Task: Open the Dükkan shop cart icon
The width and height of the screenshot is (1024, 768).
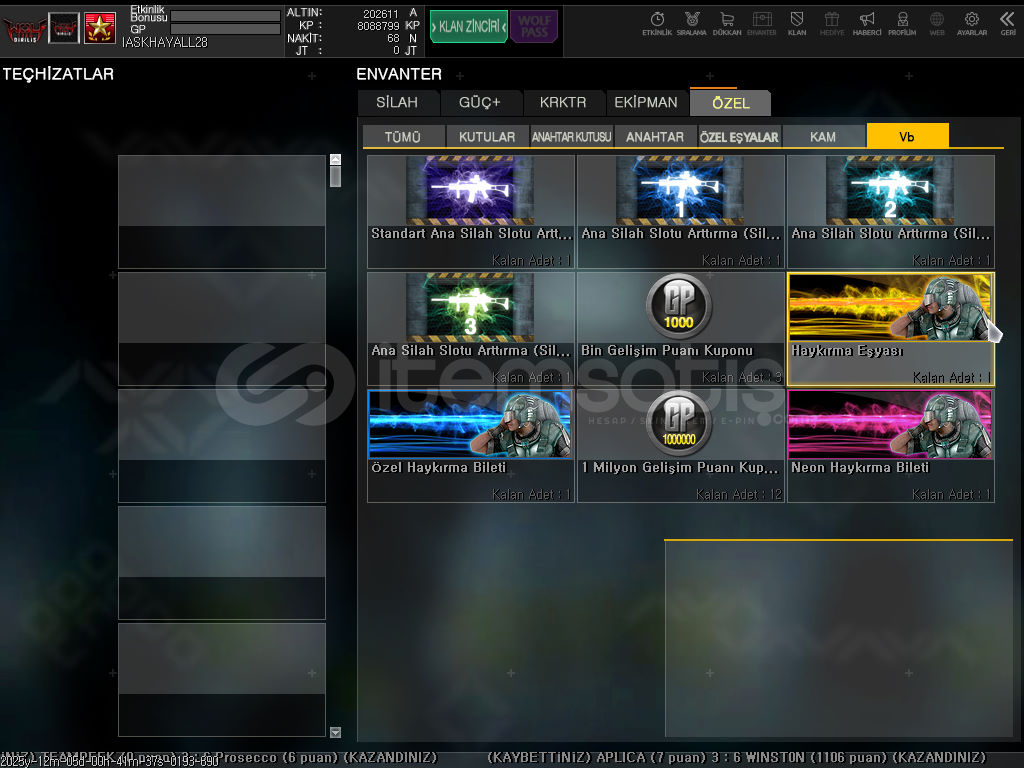Action: (727, 23)
